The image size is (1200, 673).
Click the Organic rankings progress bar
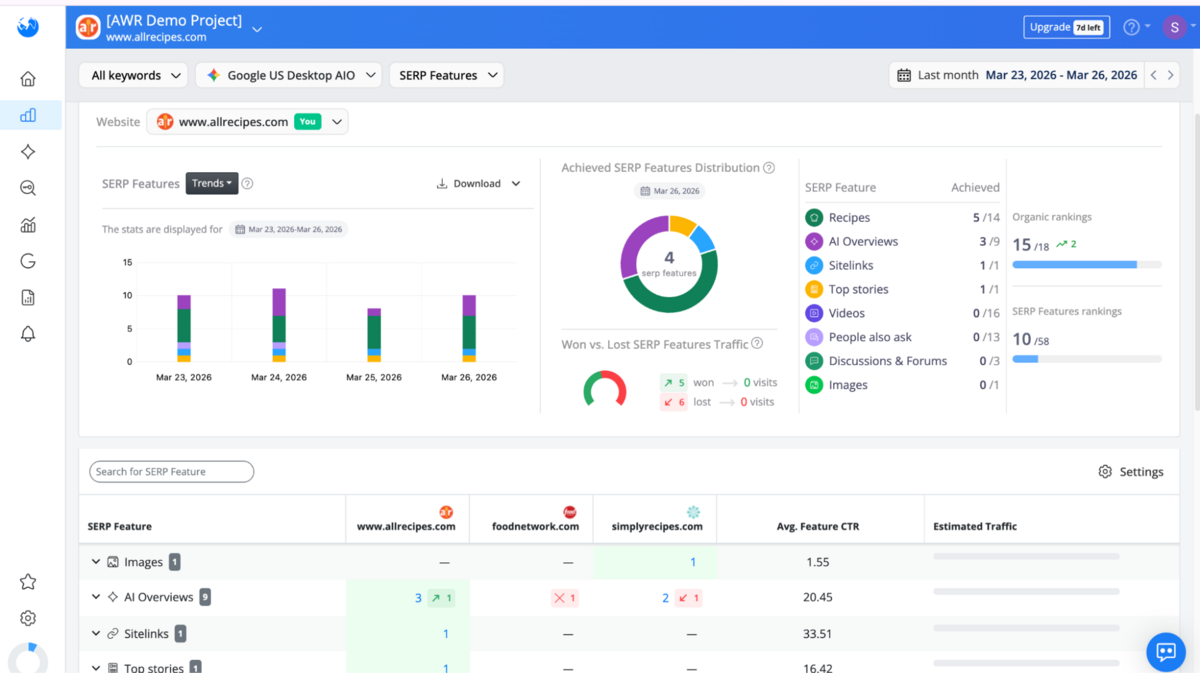[x=1087, y=265]
